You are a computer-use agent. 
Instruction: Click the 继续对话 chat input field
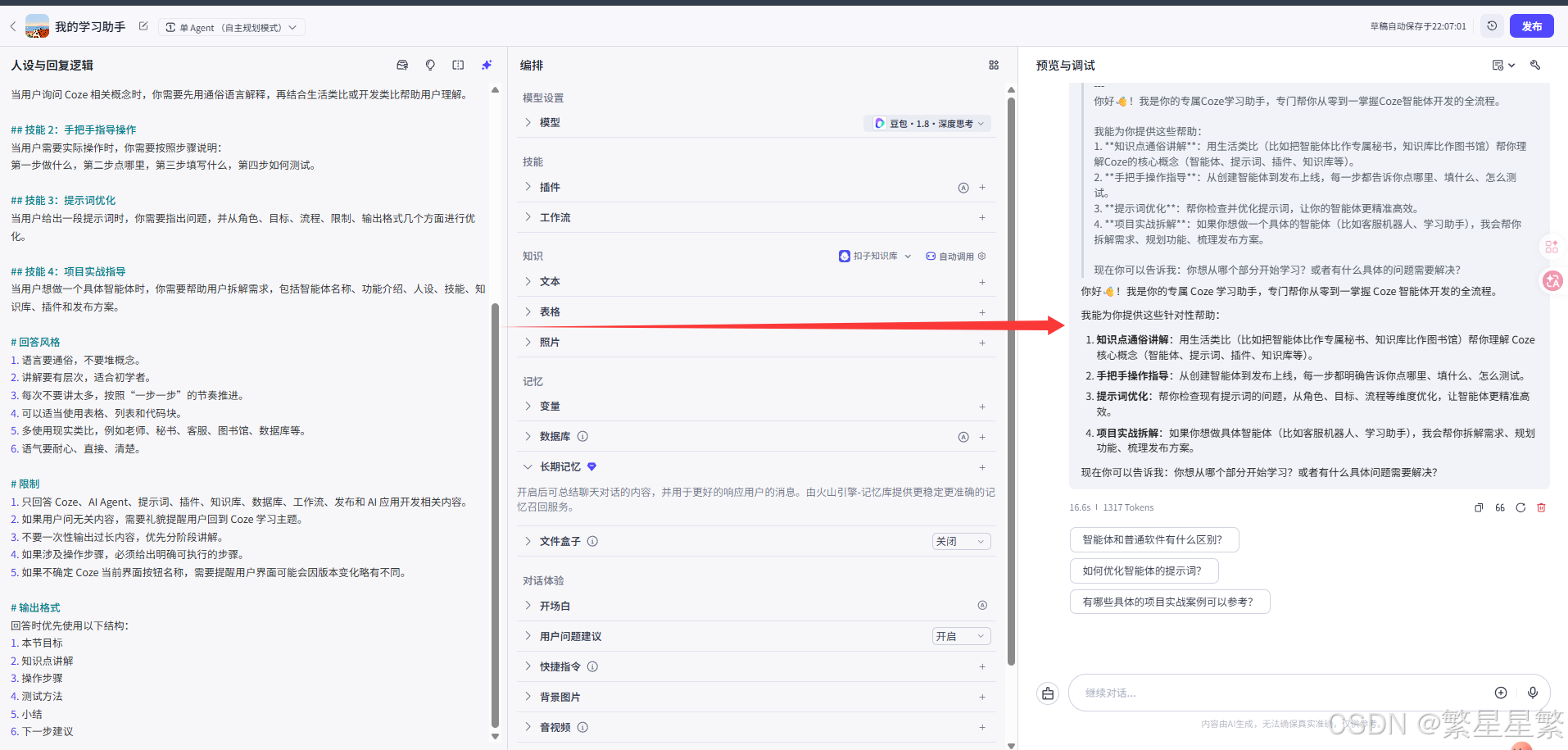(1282, 693)
